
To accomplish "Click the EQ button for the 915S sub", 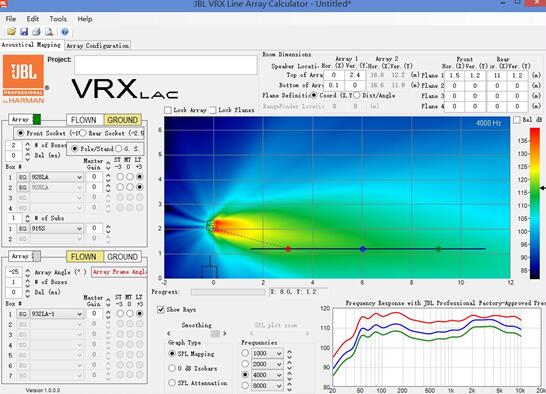I will pyautogui.click(x=23, y=229).
